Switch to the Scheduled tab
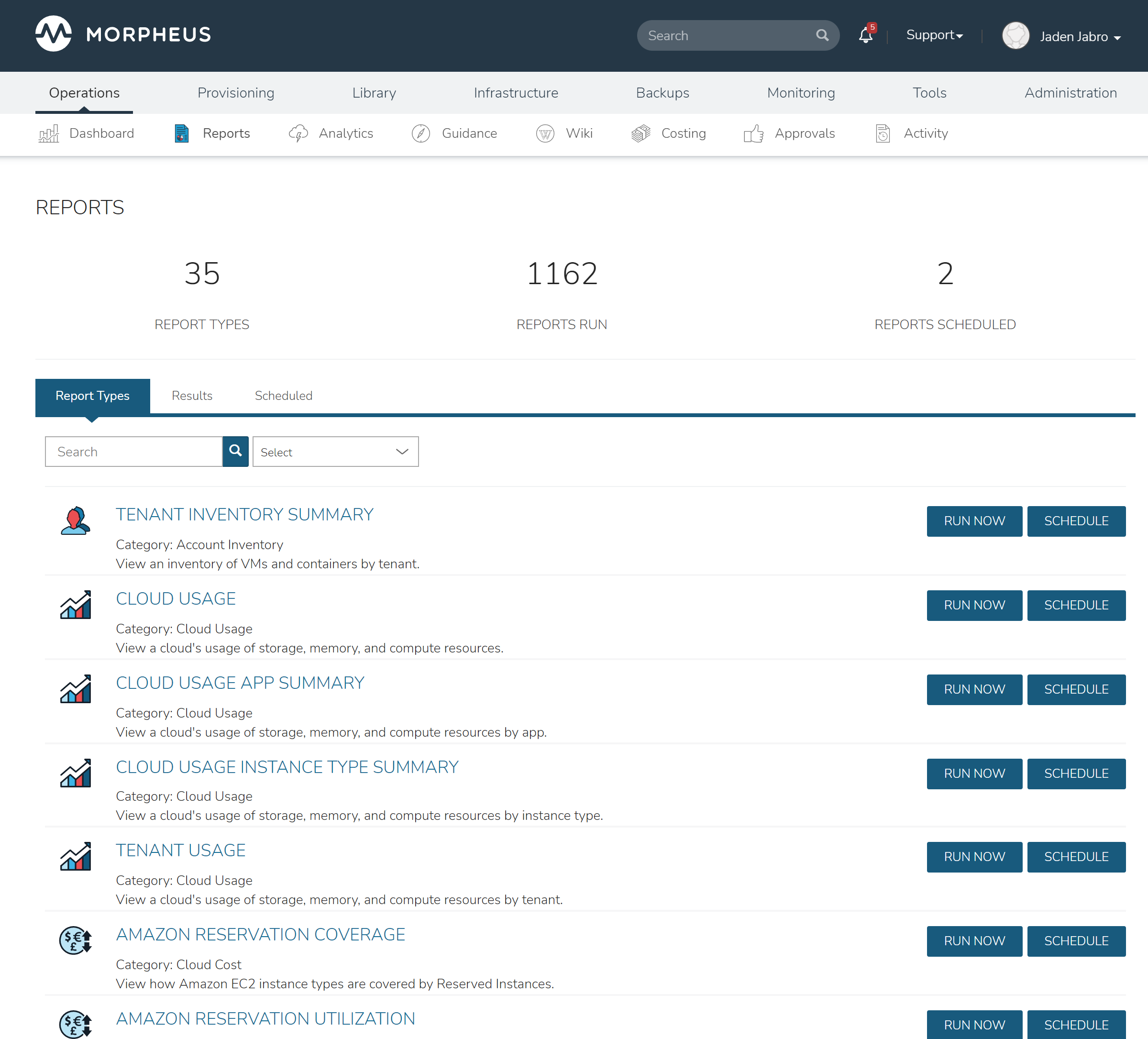 pyautogui.click(x=283, y=396)
